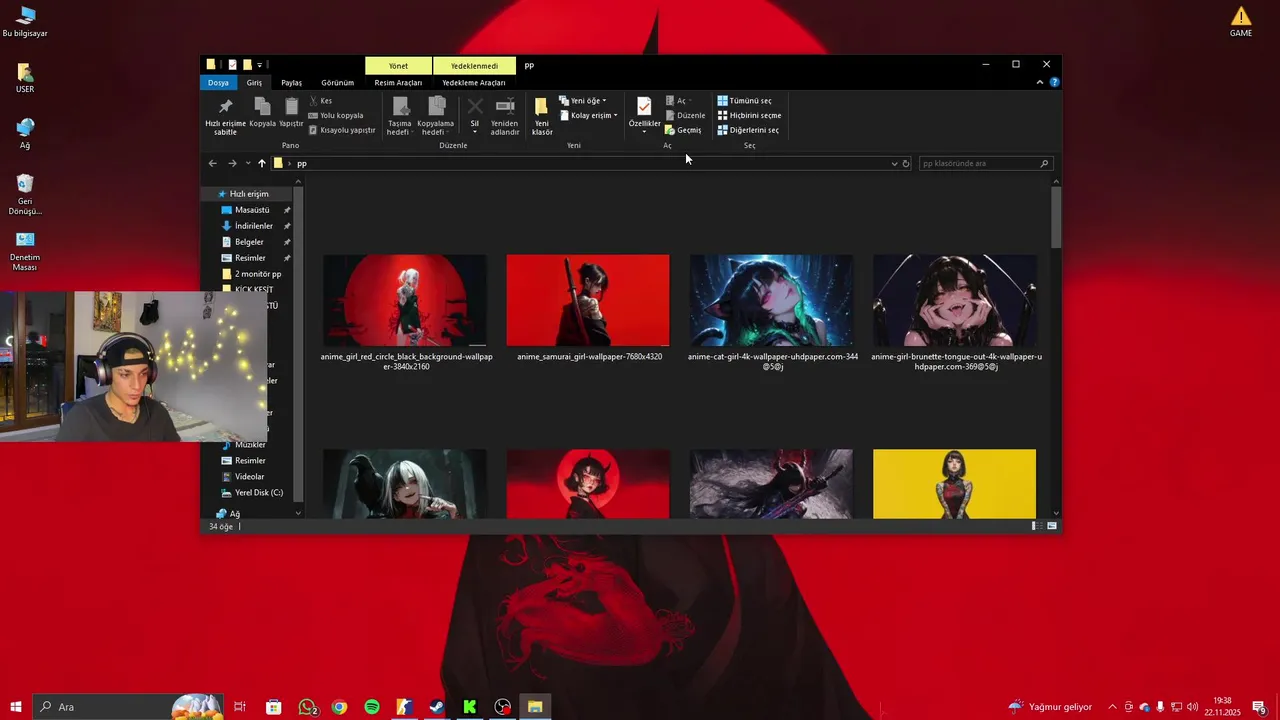Click Tümünü seç select all

click(744, 101)
